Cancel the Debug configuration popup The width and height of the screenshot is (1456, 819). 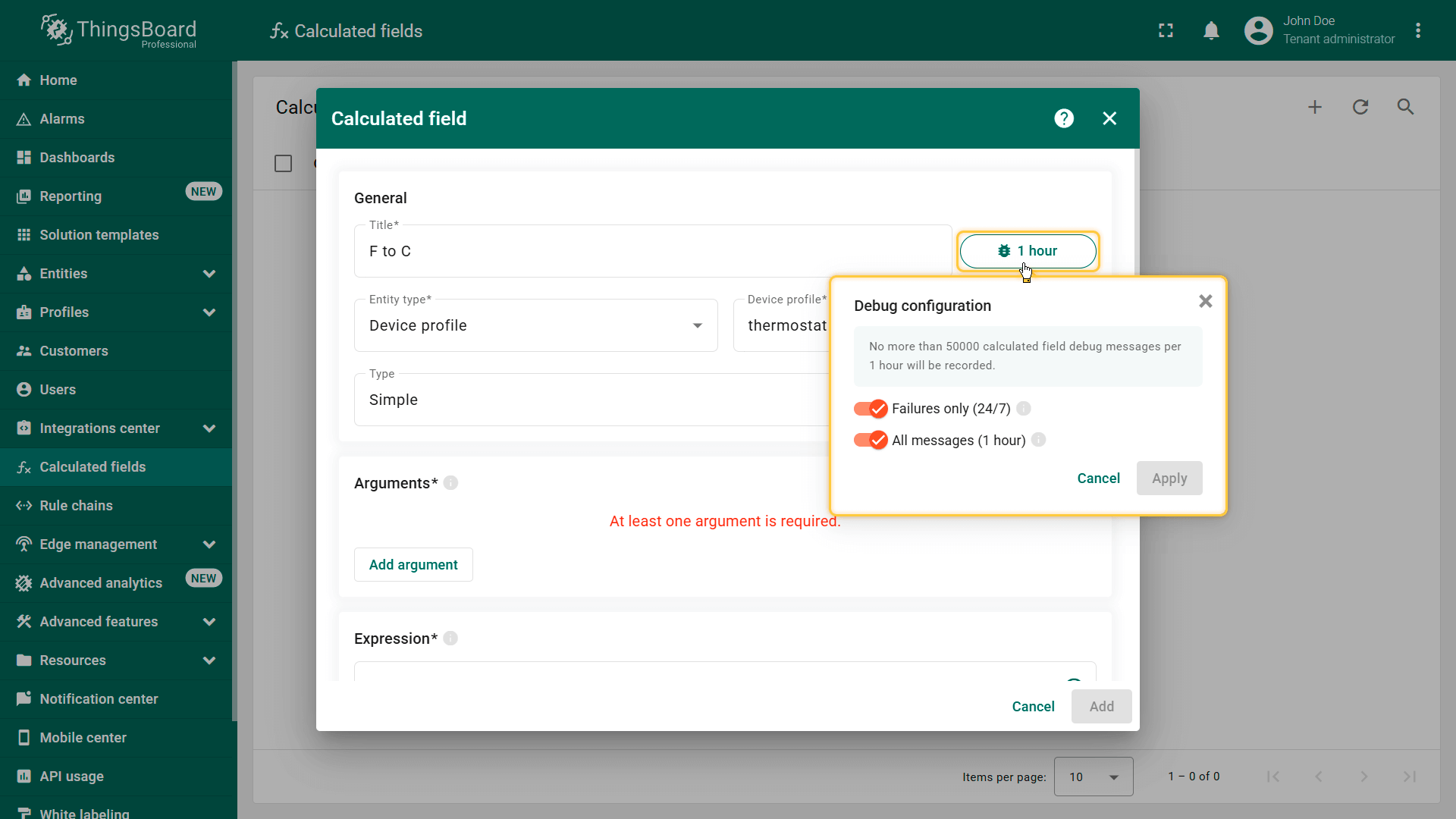point(1098,479)
